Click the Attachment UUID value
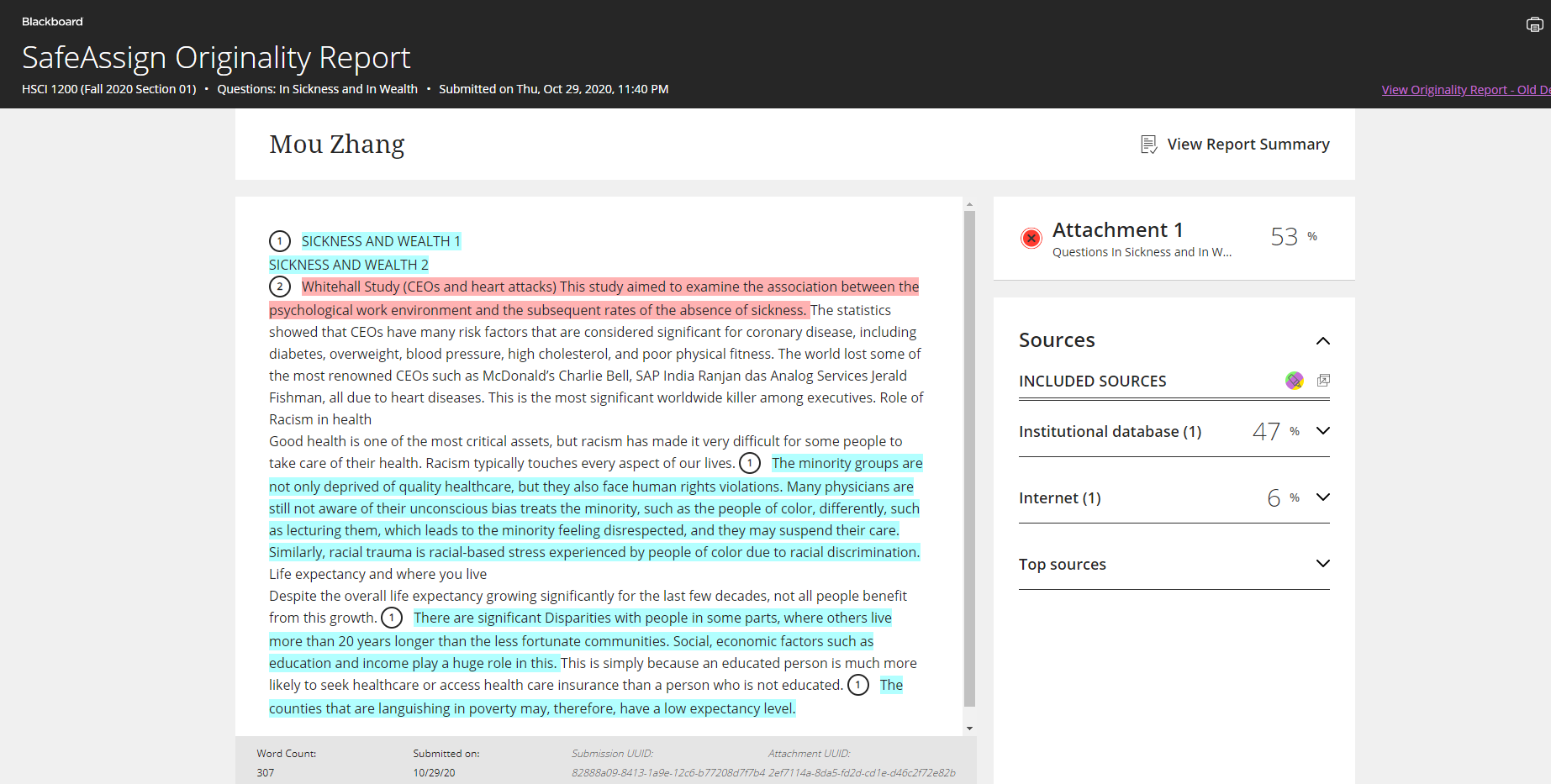 (862, 773)
